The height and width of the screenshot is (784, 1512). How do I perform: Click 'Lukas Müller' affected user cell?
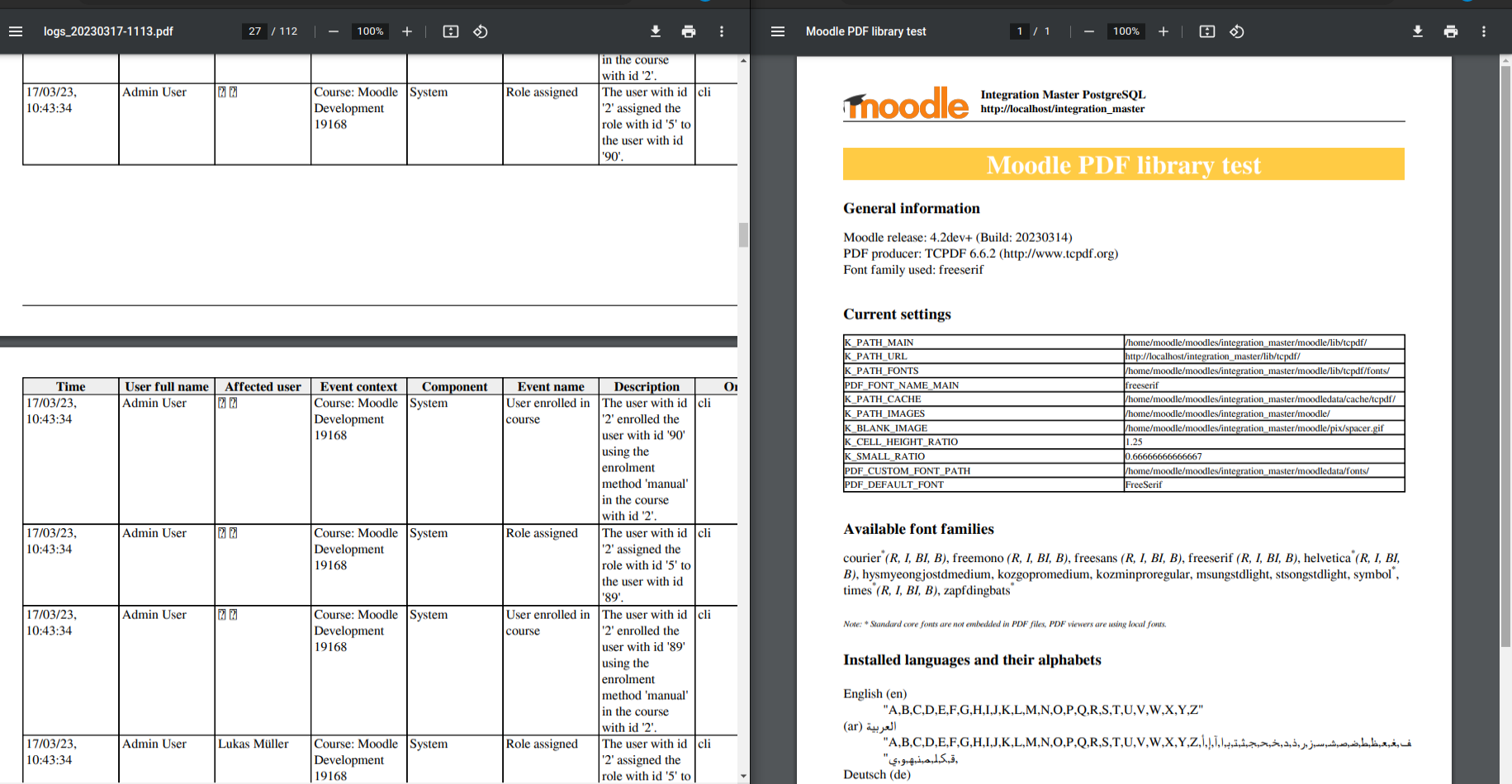(x=254, y=744)
